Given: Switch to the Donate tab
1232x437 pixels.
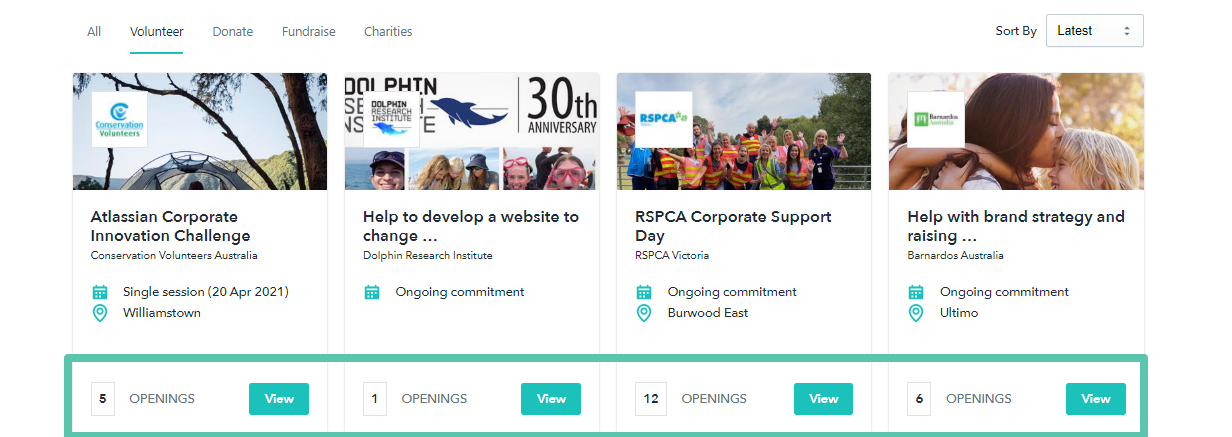Looking at the screenshot, I should coord(233,31).
